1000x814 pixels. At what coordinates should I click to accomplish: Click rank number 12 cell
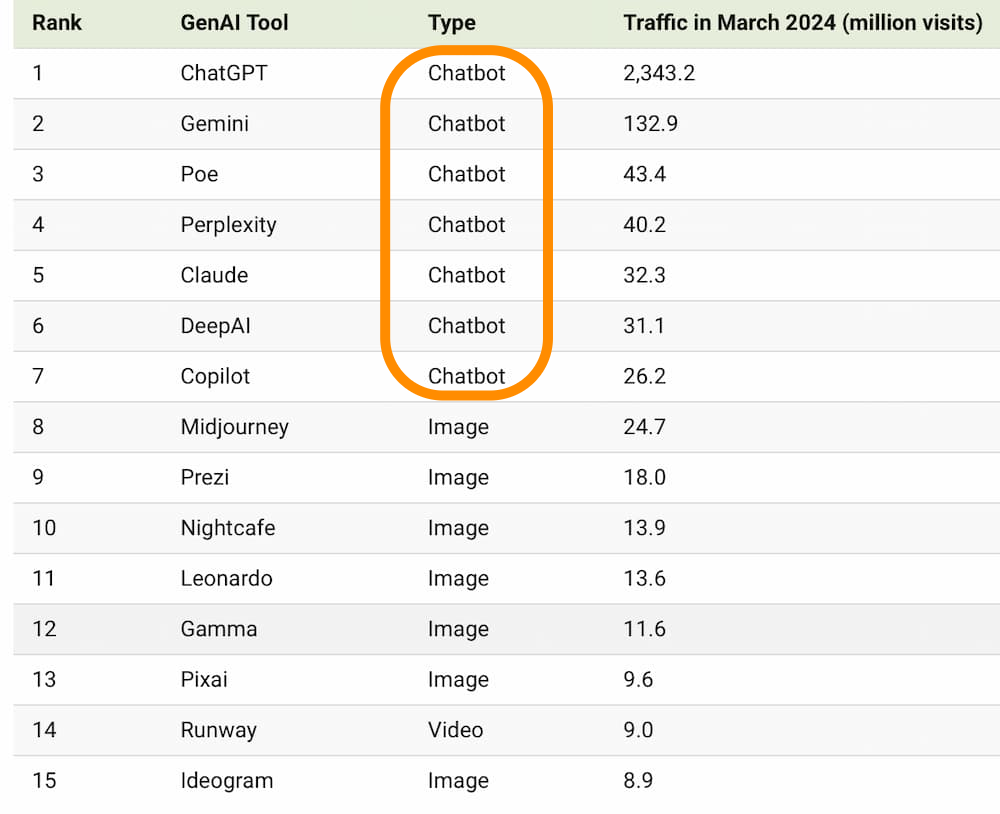pyautogui.click(x=45, y=629)
